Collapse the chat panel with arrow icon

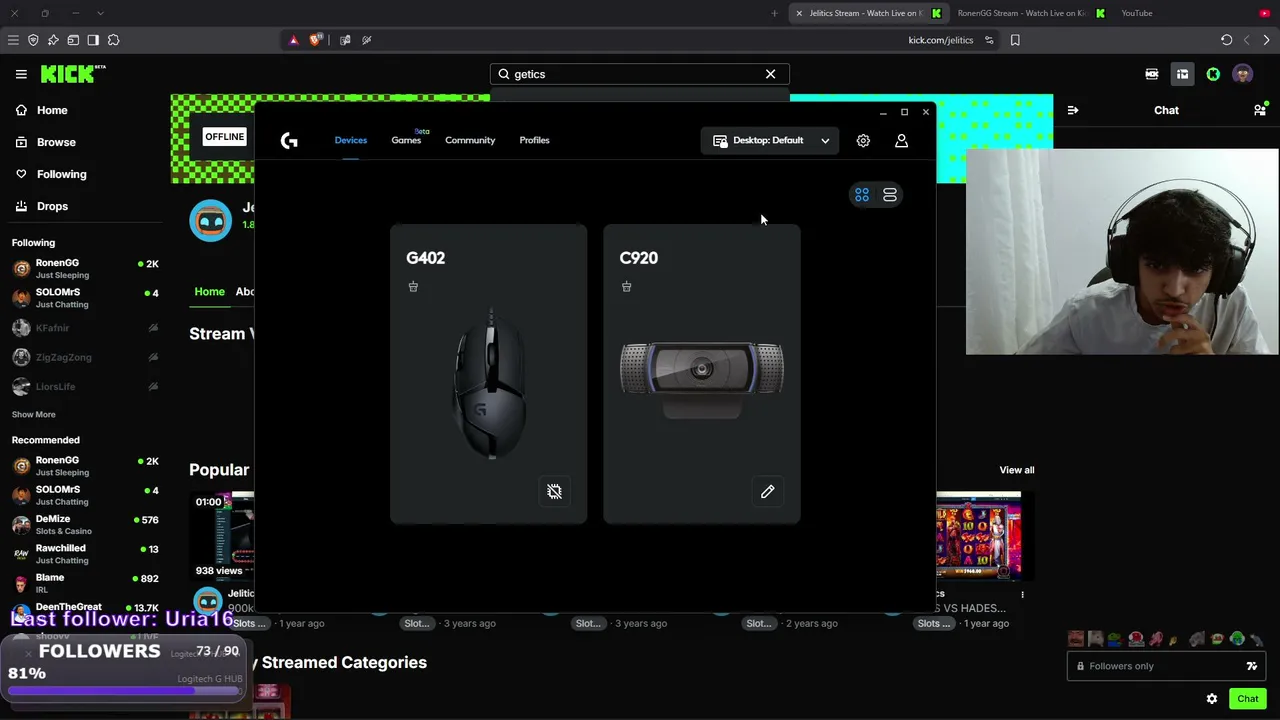[x=1073, y=110]
